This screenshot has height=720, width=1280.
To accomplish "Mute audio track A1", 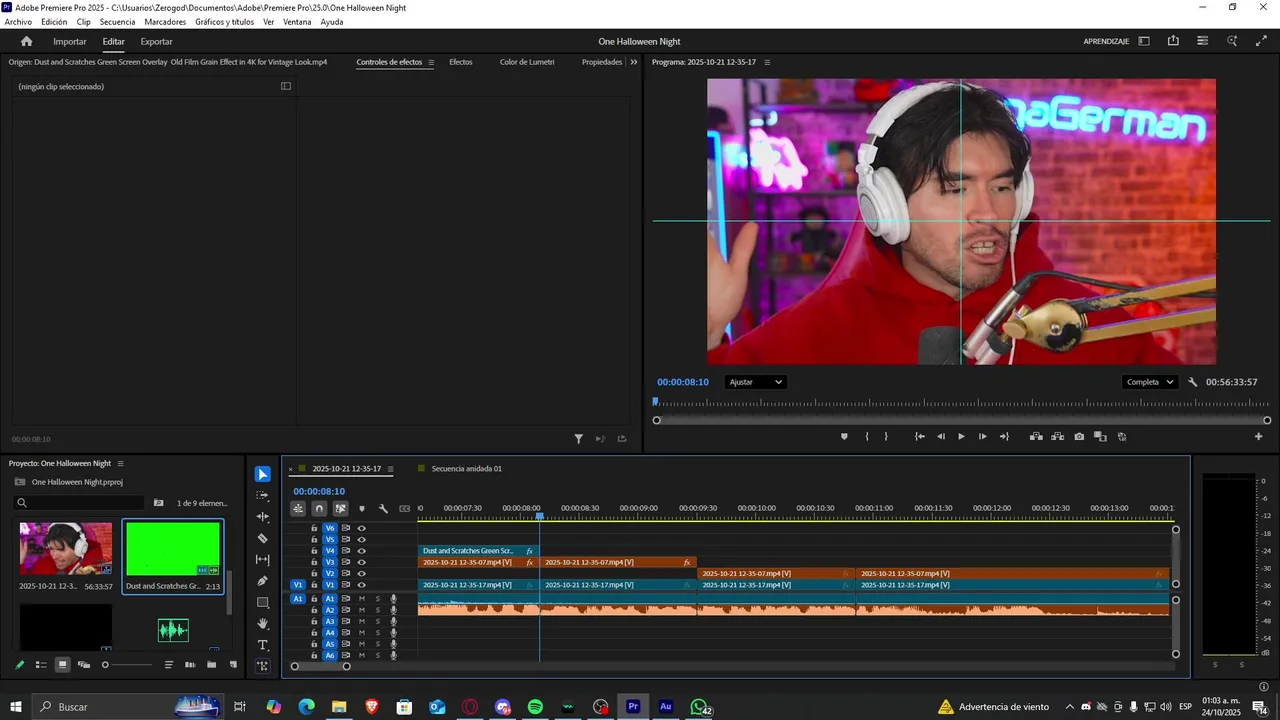I will tap(362, 598).
